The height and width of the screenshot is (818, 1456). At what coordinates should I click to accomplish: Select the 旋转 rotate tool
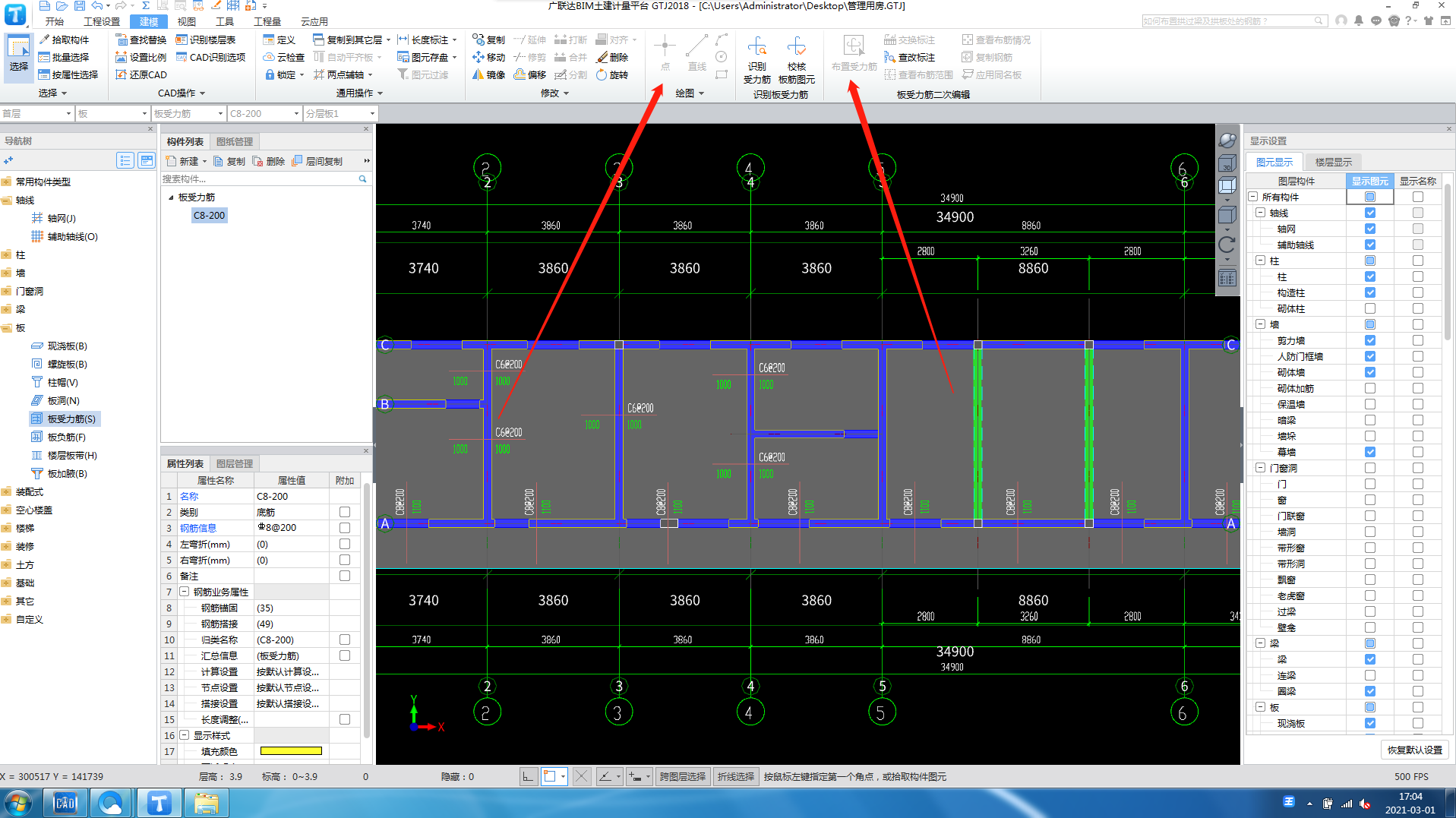tap(612, 74)
